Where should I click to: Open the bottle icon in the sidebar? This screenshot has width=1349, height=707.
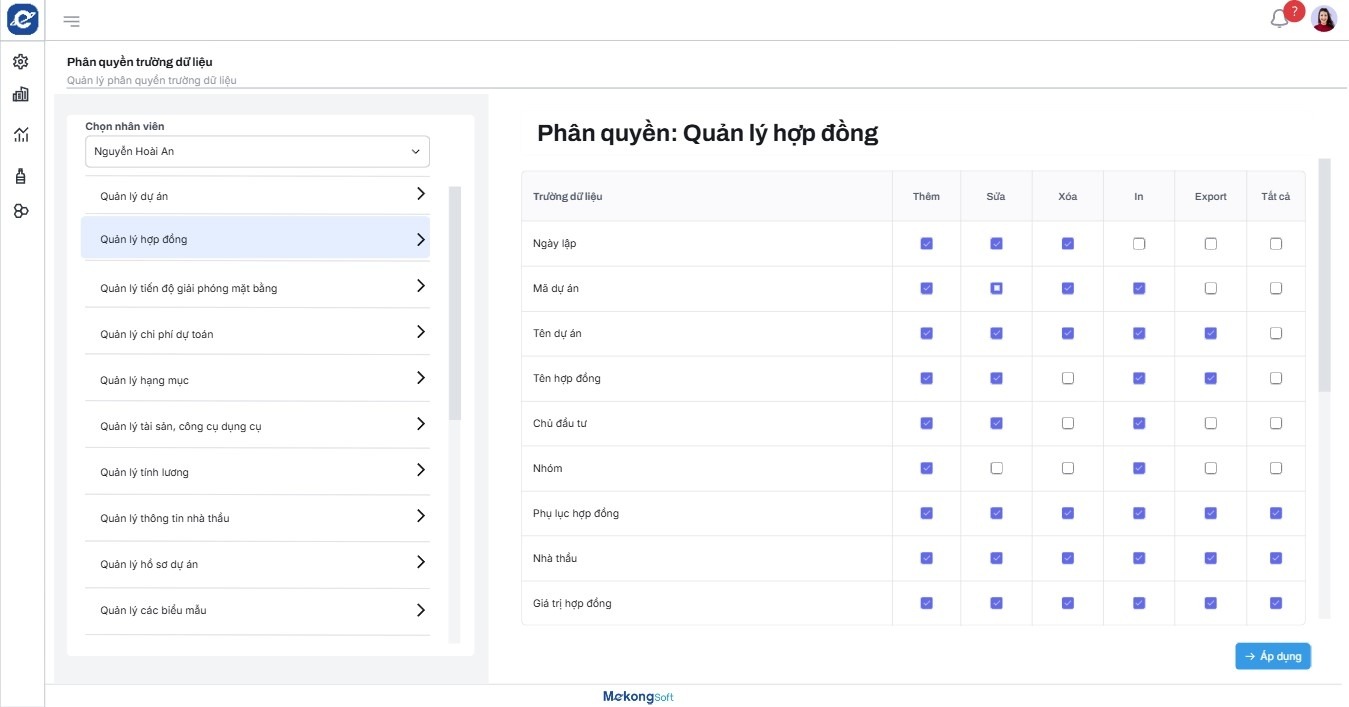[x=21, y=176]
